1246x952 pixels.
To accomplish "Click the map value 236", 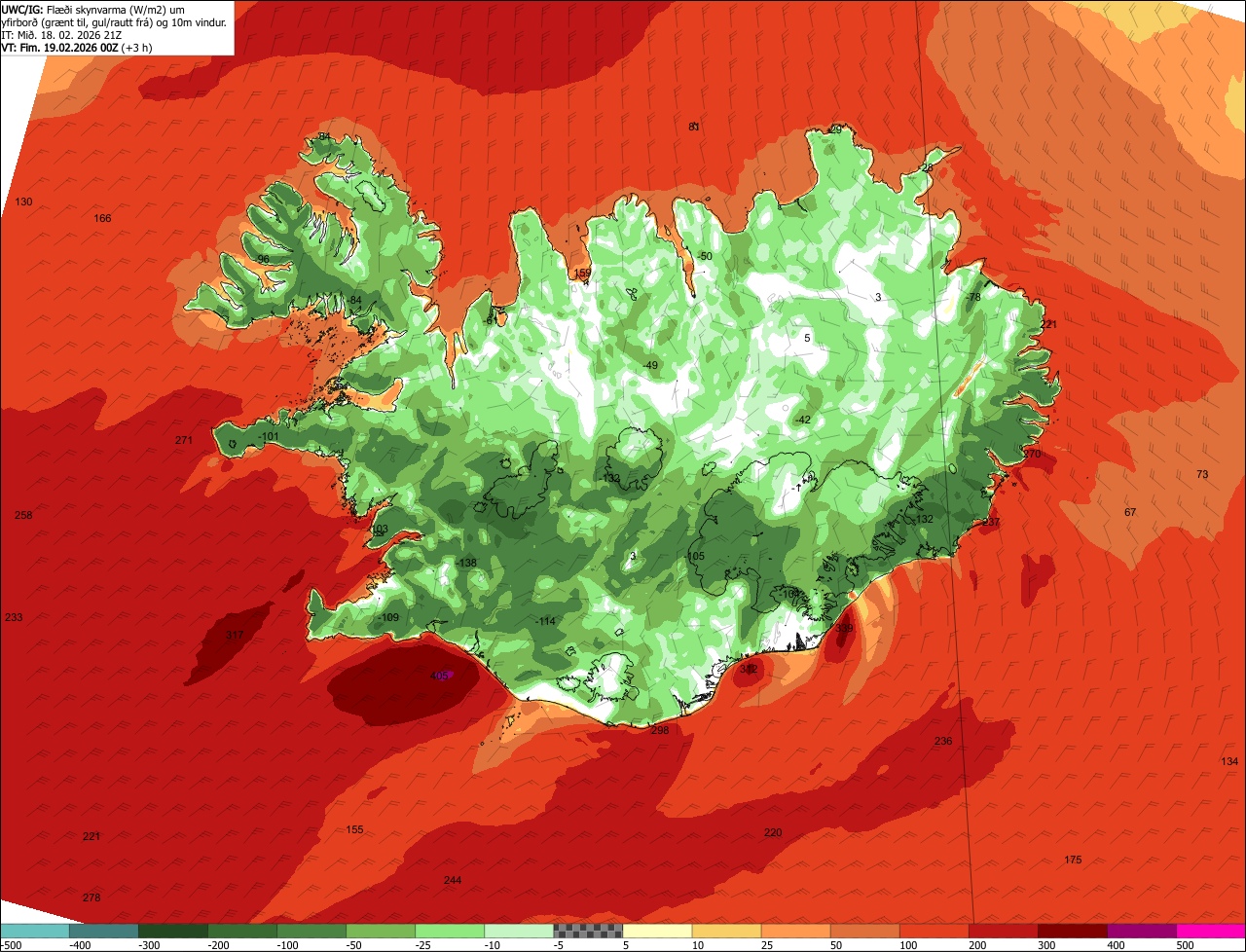I will coord(942,741).
